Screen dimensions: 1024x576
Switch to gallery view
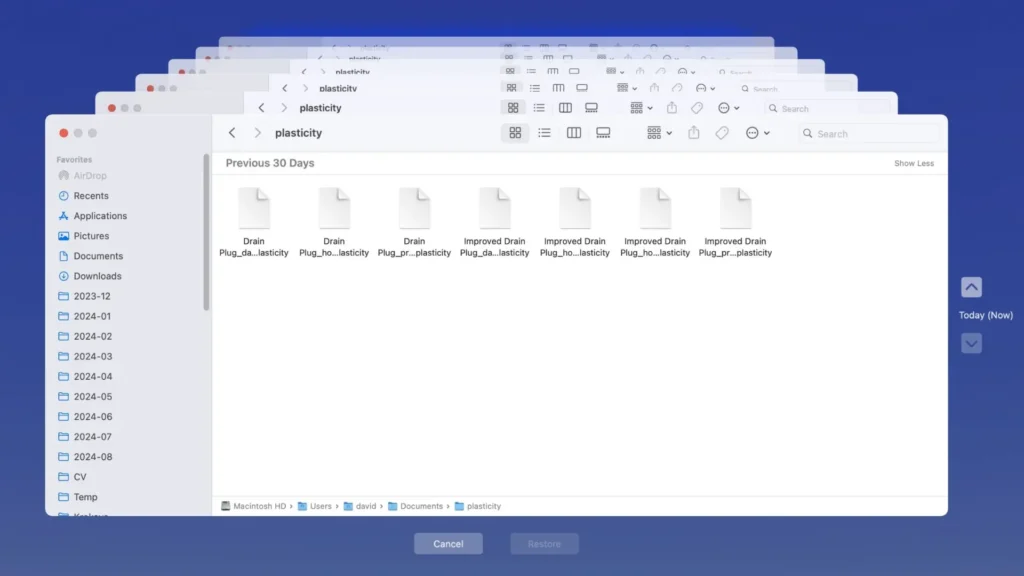coord(602,132)
